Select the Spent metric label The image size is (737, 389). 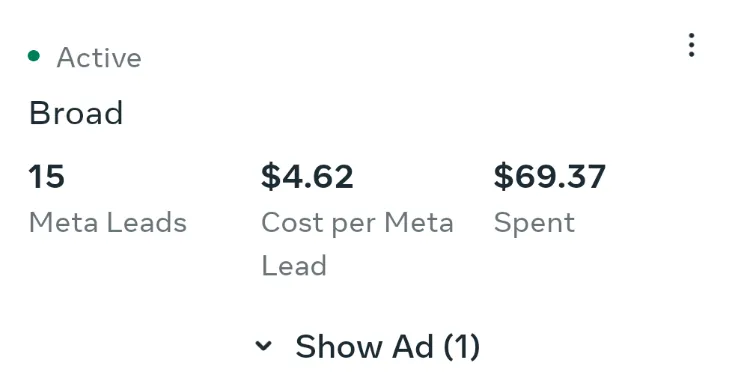tap(534, 223)
